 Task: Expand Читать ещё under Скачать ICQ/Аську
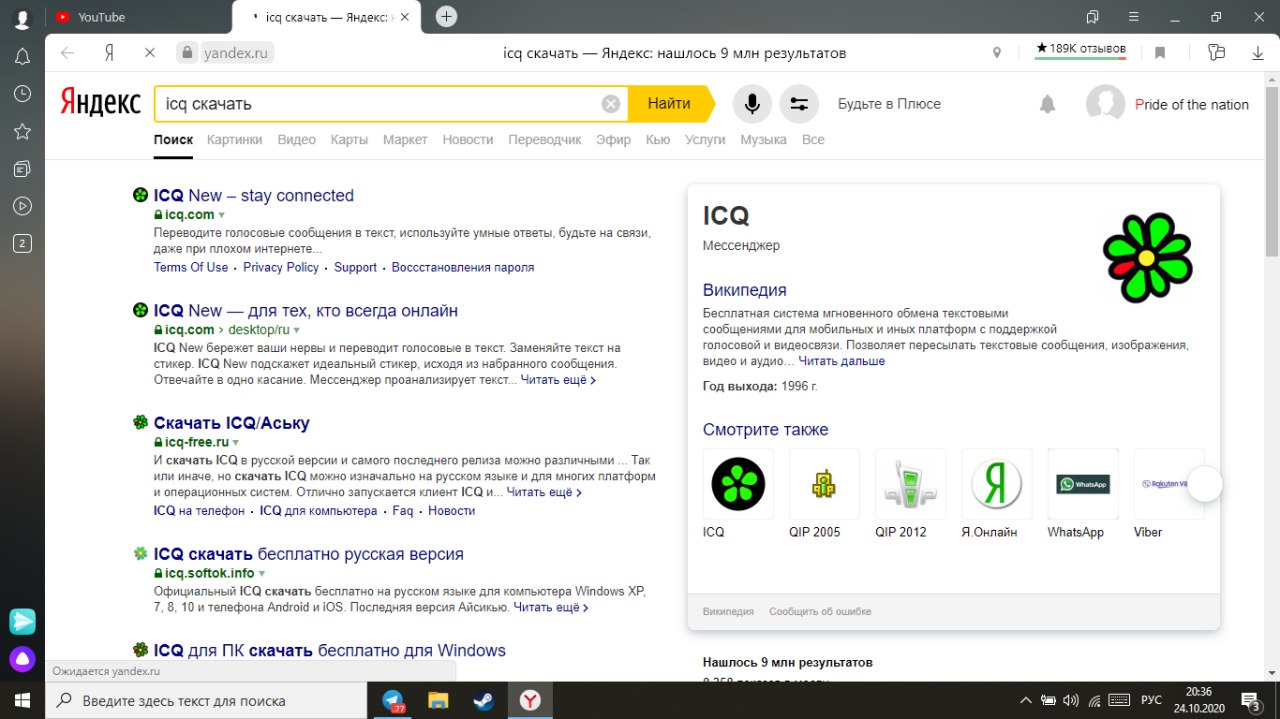tap(544, 492)
